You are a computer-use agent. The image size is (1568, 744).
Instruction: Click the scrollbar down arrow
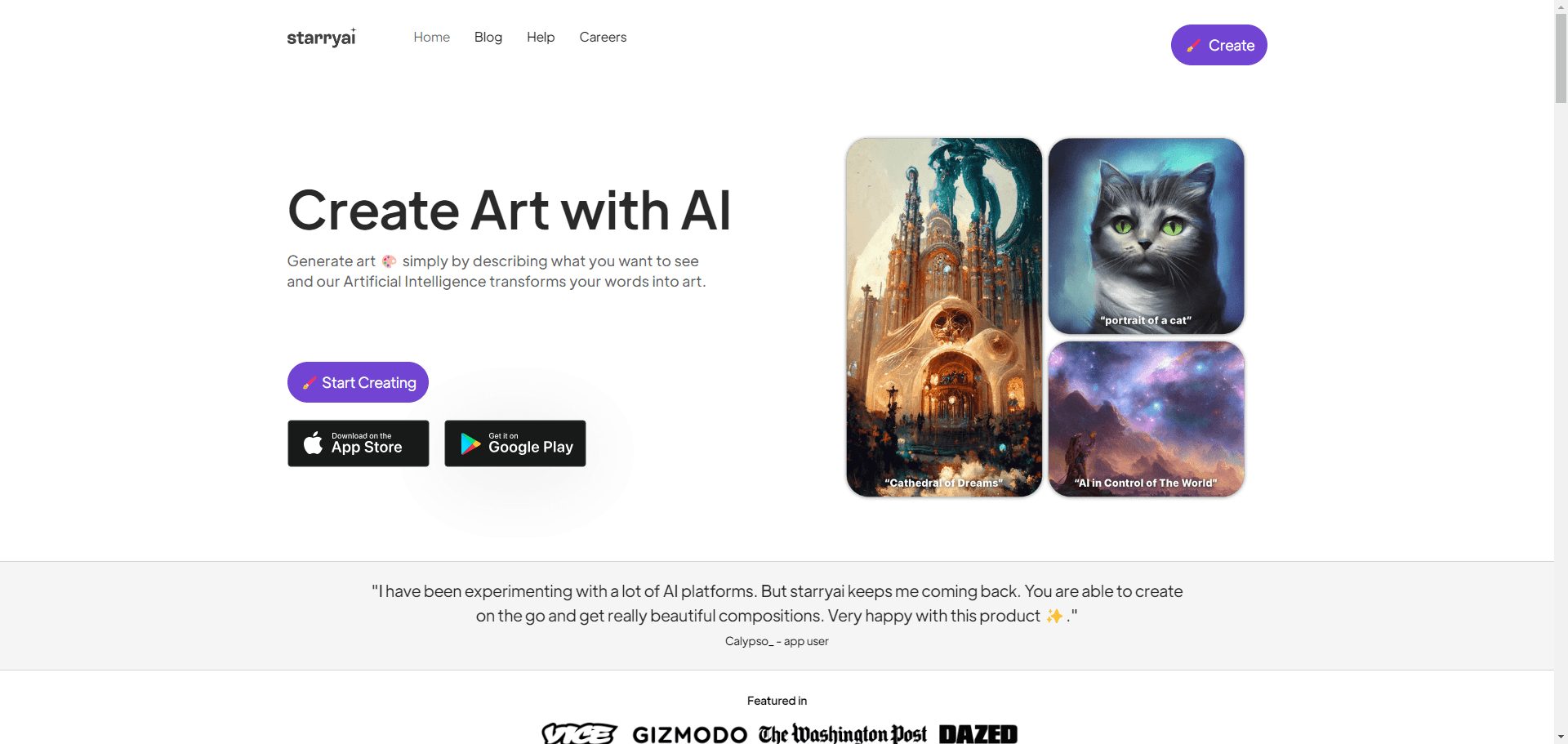click(x=1561, y=737)
